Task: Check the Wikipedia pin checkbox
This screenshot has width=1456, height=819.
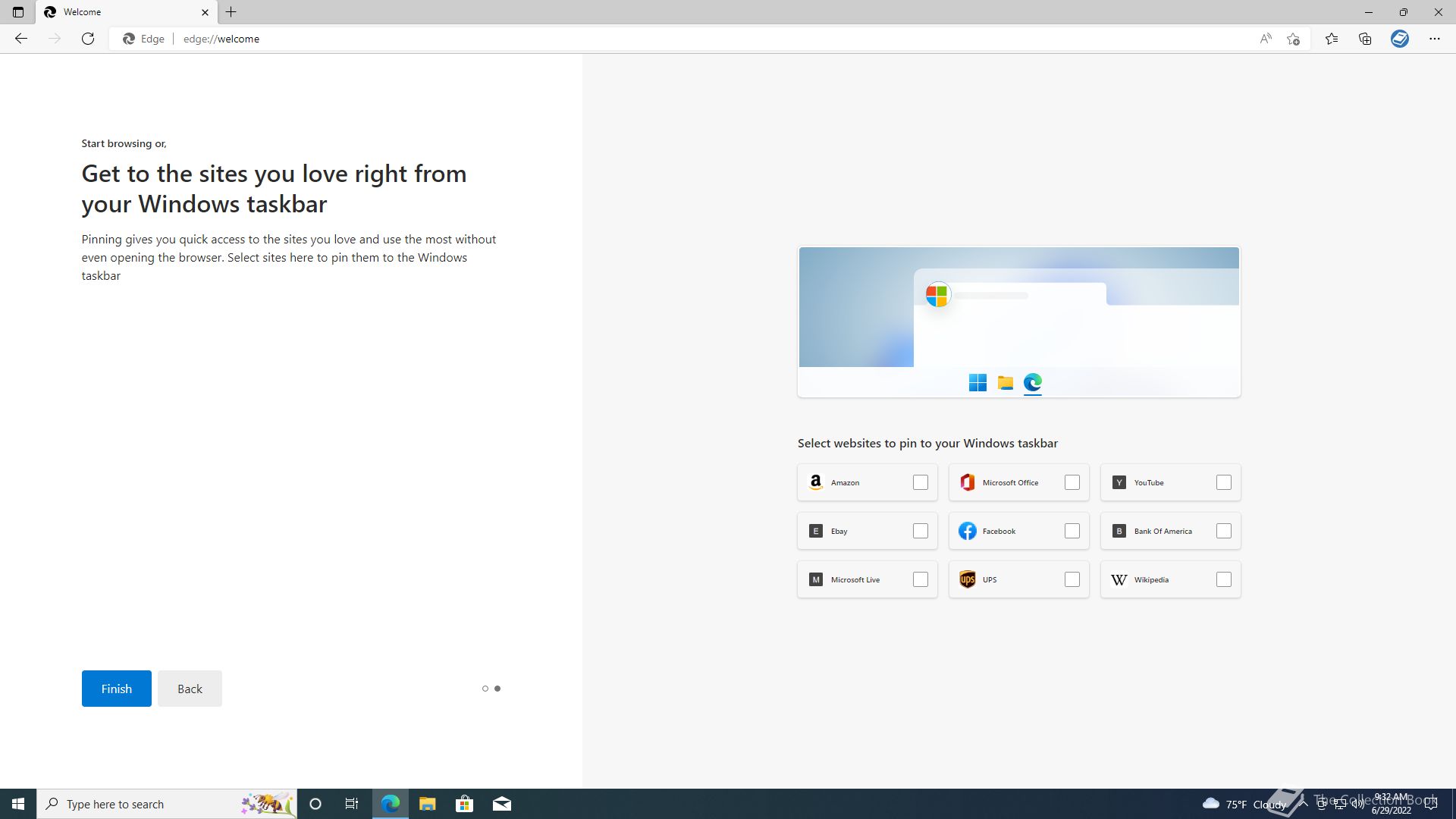Action: tap(1224, 579)
